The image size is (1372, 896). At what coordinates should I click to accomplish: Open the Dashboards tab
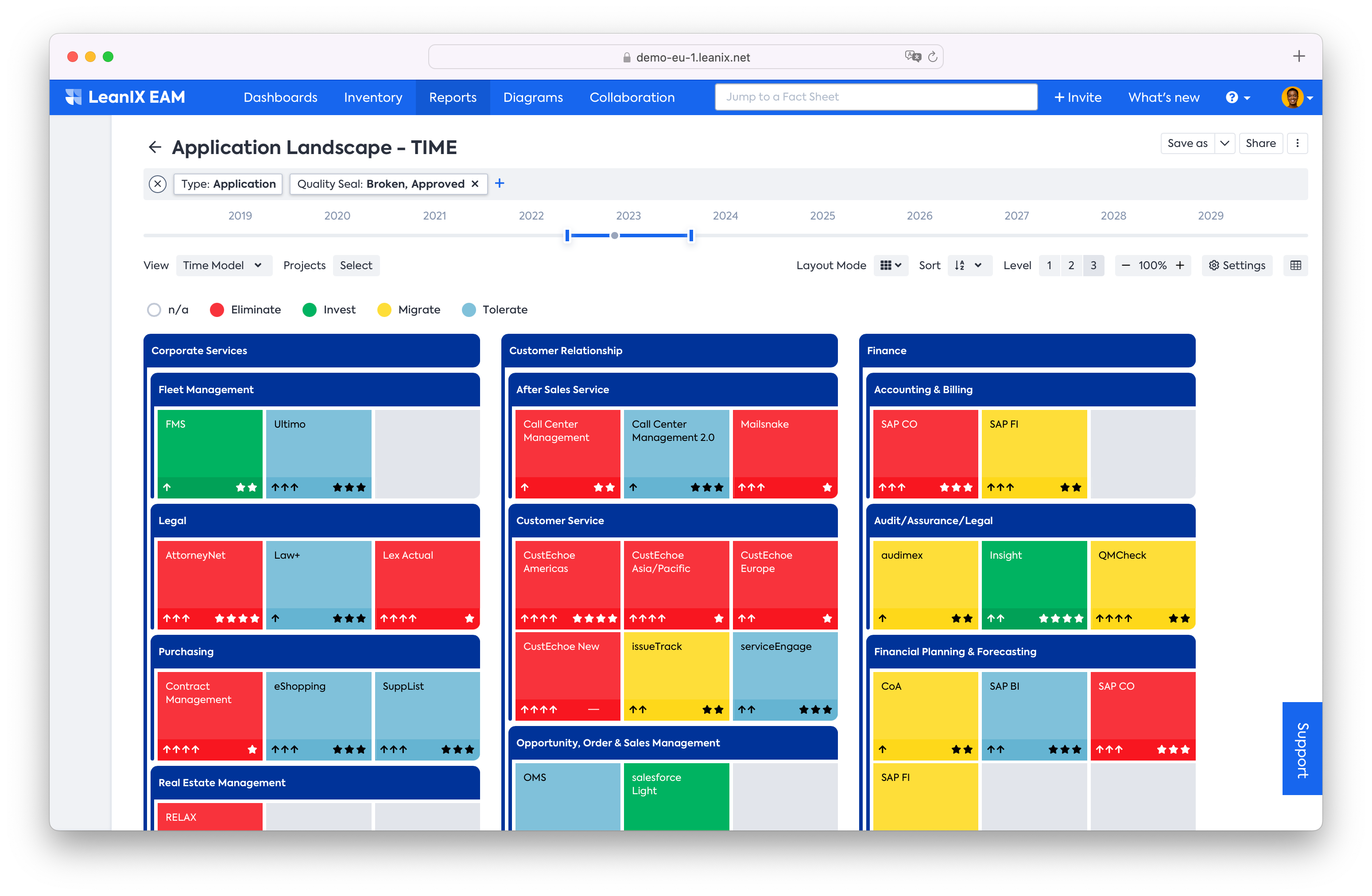(x=280, y=97)
